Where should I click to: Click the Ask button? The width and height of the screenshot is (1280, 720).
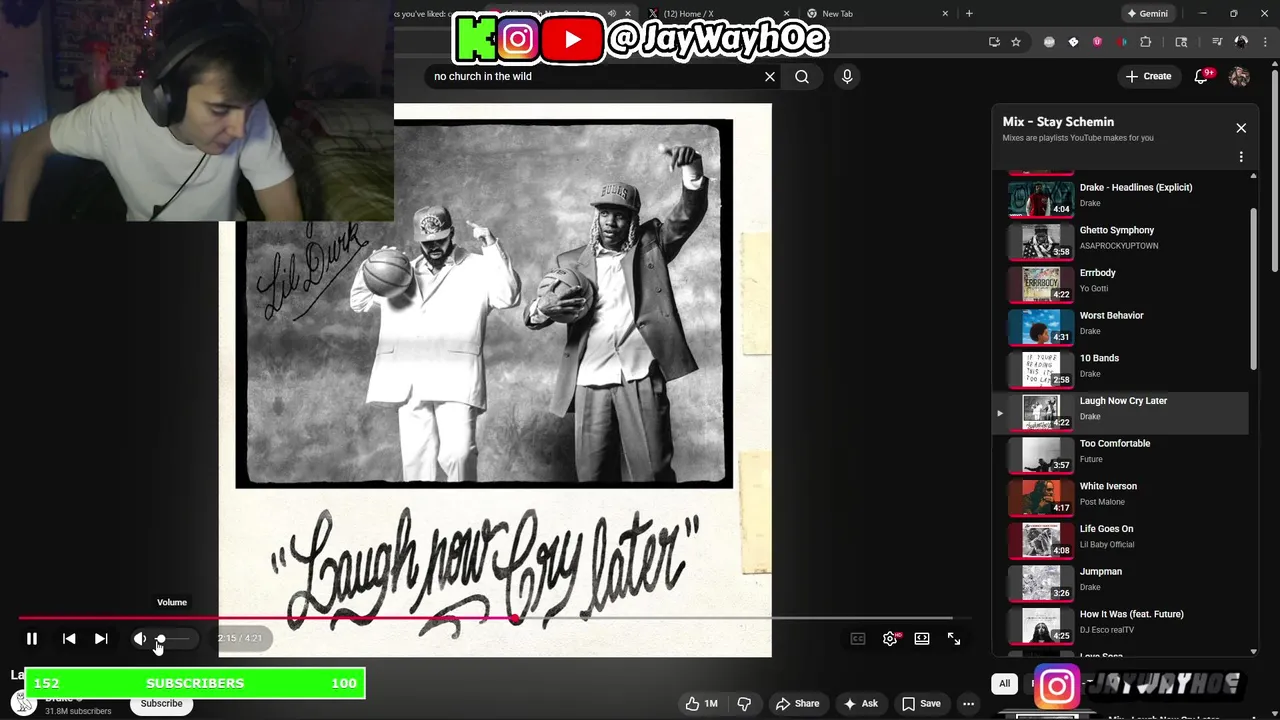[860, 704]
